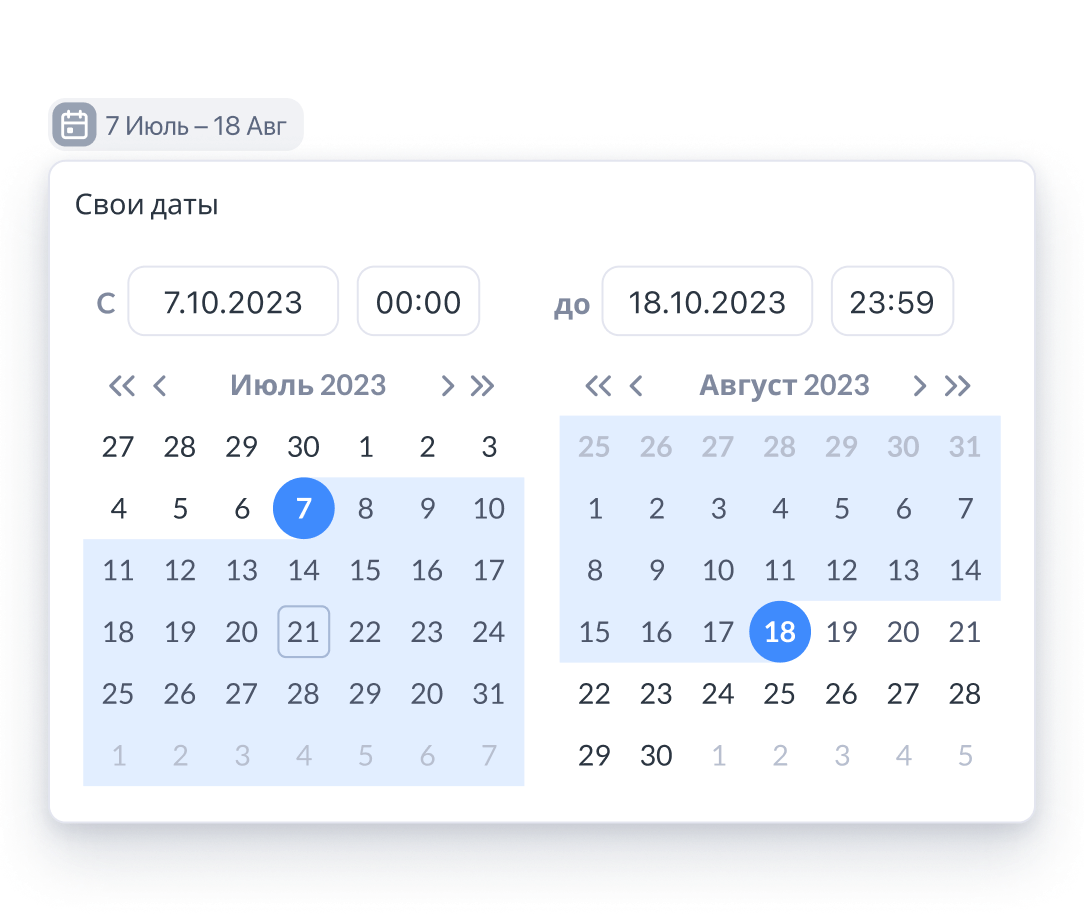The height and width of the screenshot is (922, 1084).
Task: Click the "Июль 2023" month header
Action: point(308,386)
